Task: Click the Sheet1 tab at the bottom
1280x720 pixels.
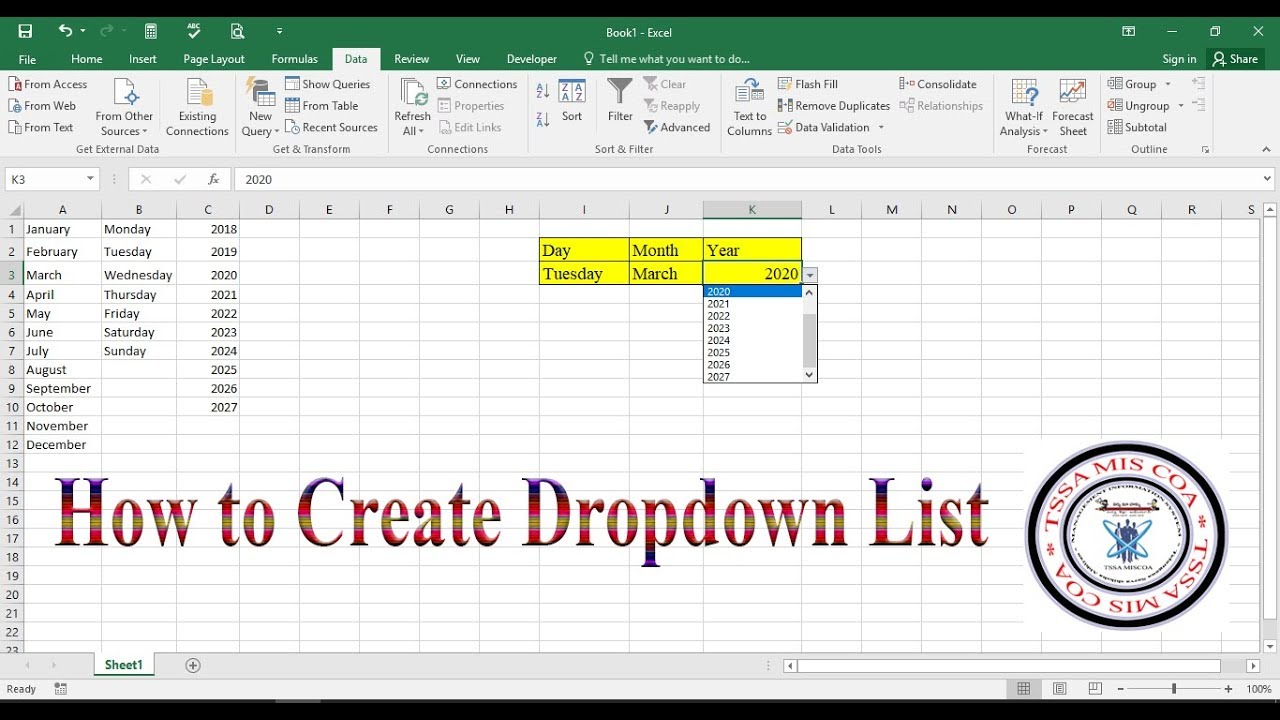Action: (123, 663)
